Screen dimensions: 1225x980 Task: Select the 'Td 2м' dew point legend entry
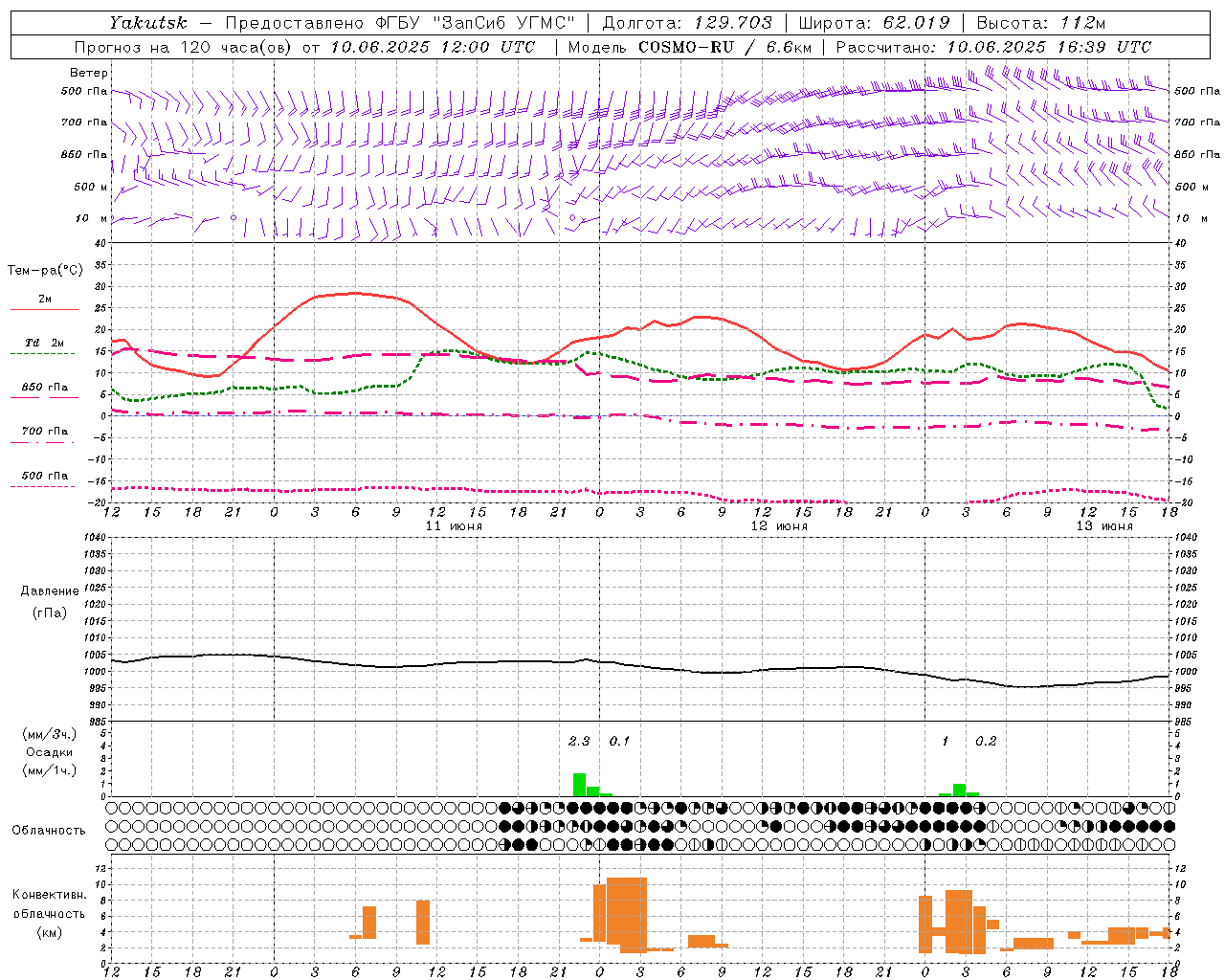point(44,343)
